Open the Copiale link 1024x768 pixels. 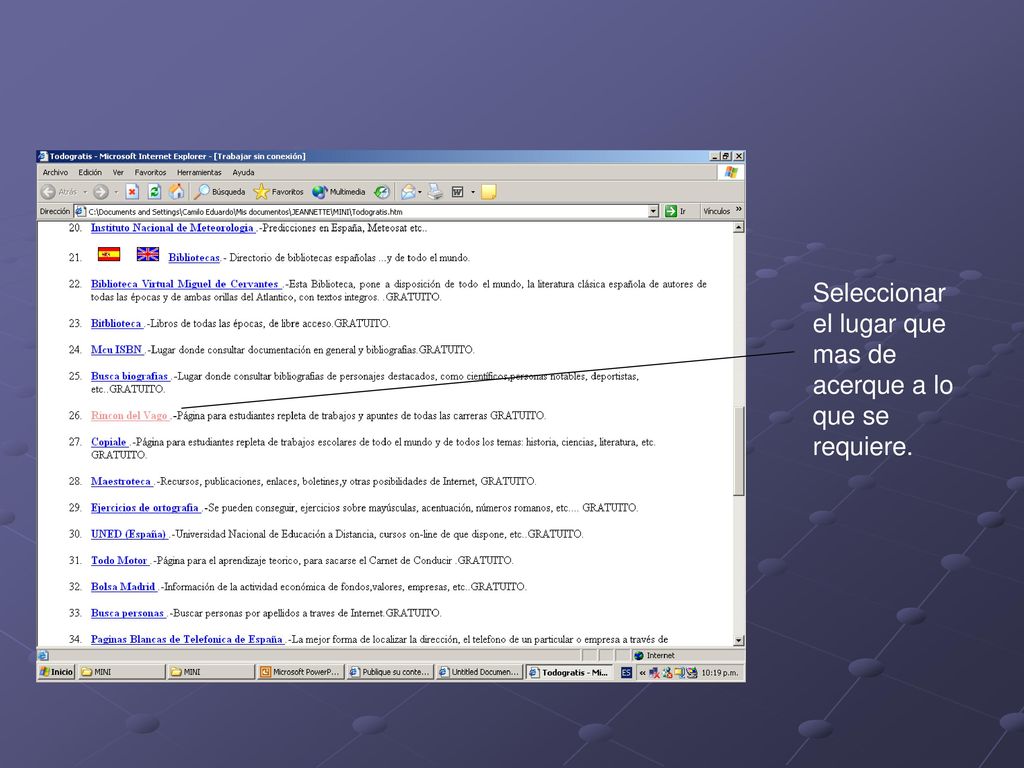click(108, 442)
